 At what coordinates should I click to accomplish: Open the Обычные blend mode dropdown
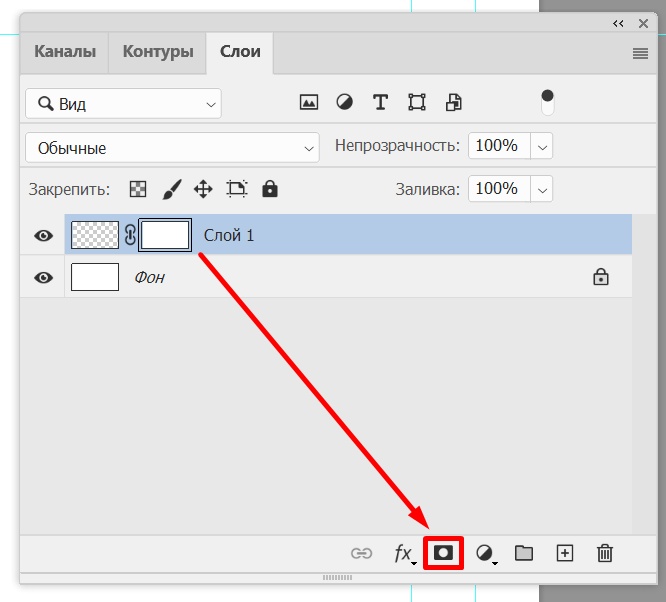click(x=172, y=147)
